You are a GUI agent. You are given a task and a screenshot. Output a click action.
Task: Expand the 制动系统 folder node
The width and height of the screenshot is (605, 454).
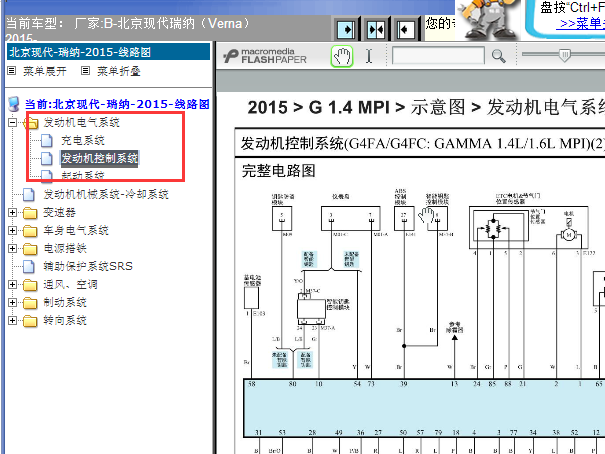[x=12, y=302]
